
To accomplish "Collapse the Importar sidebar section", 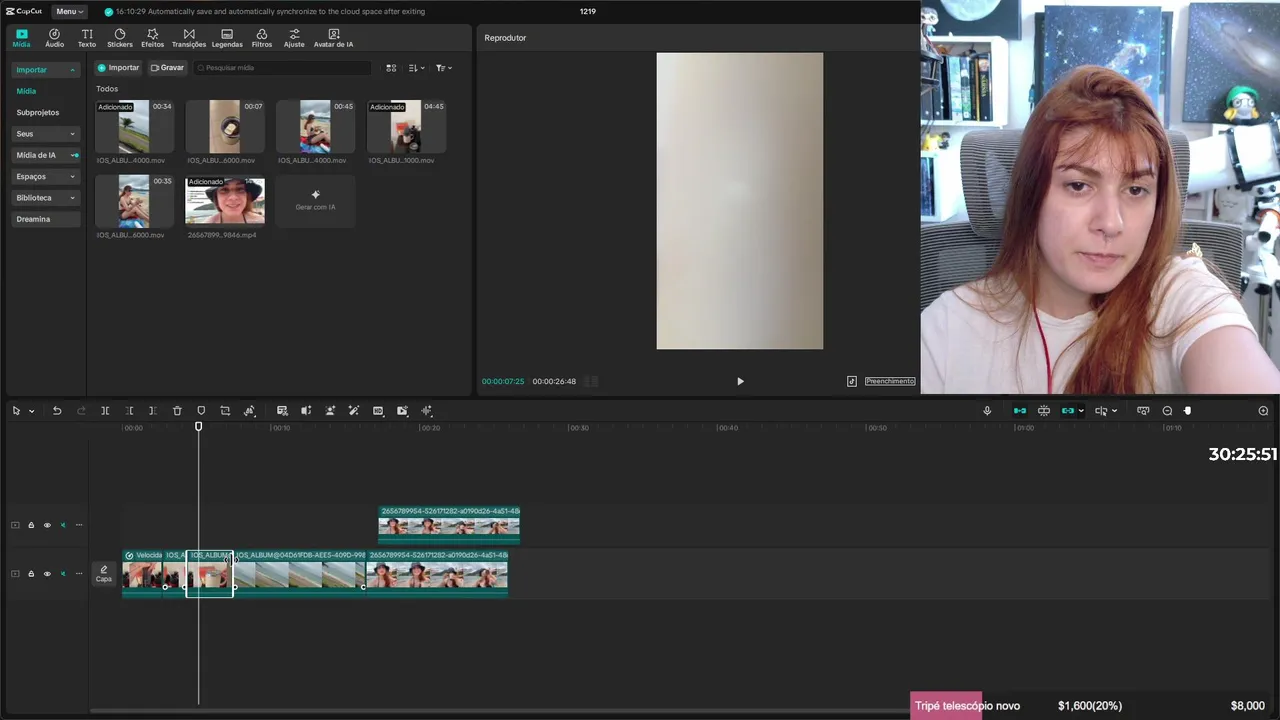I will coord(45,70).
